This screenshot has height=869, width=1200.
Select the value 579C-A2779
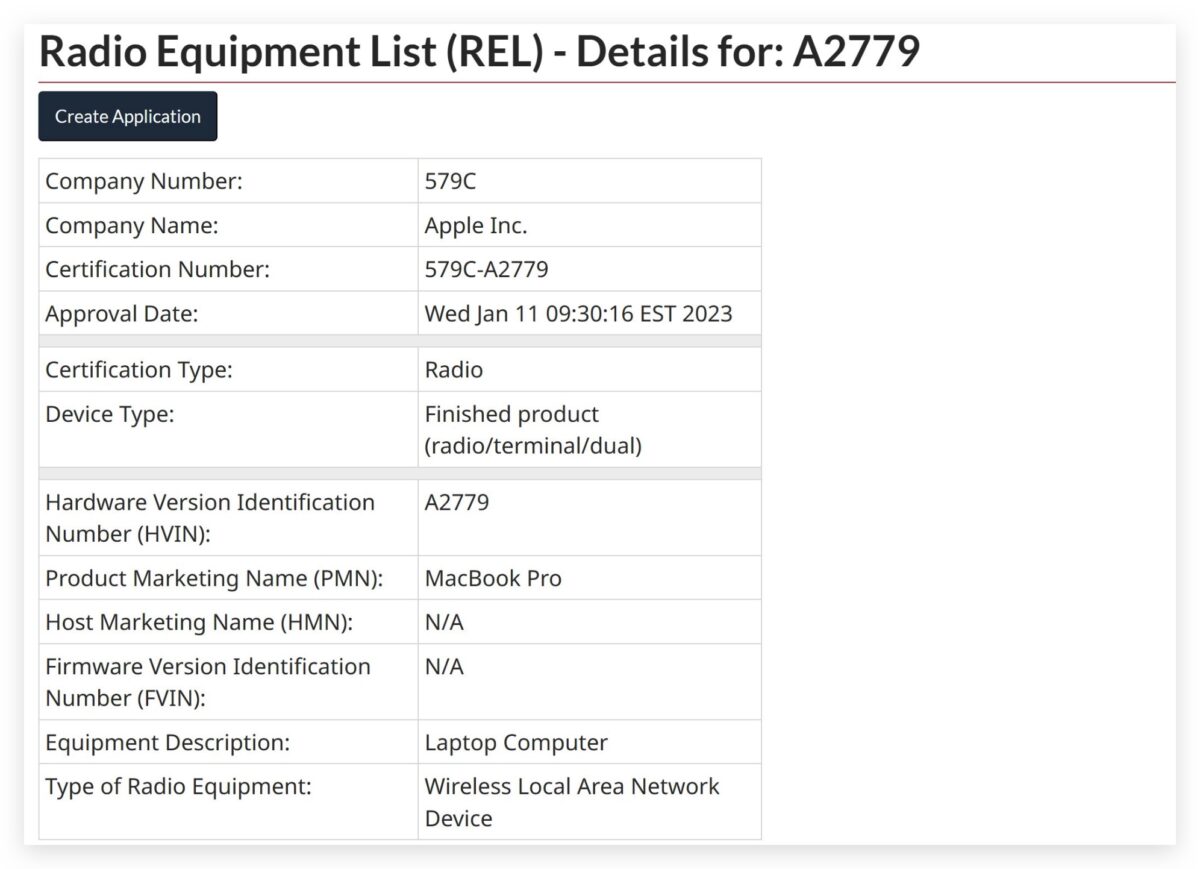487,269
